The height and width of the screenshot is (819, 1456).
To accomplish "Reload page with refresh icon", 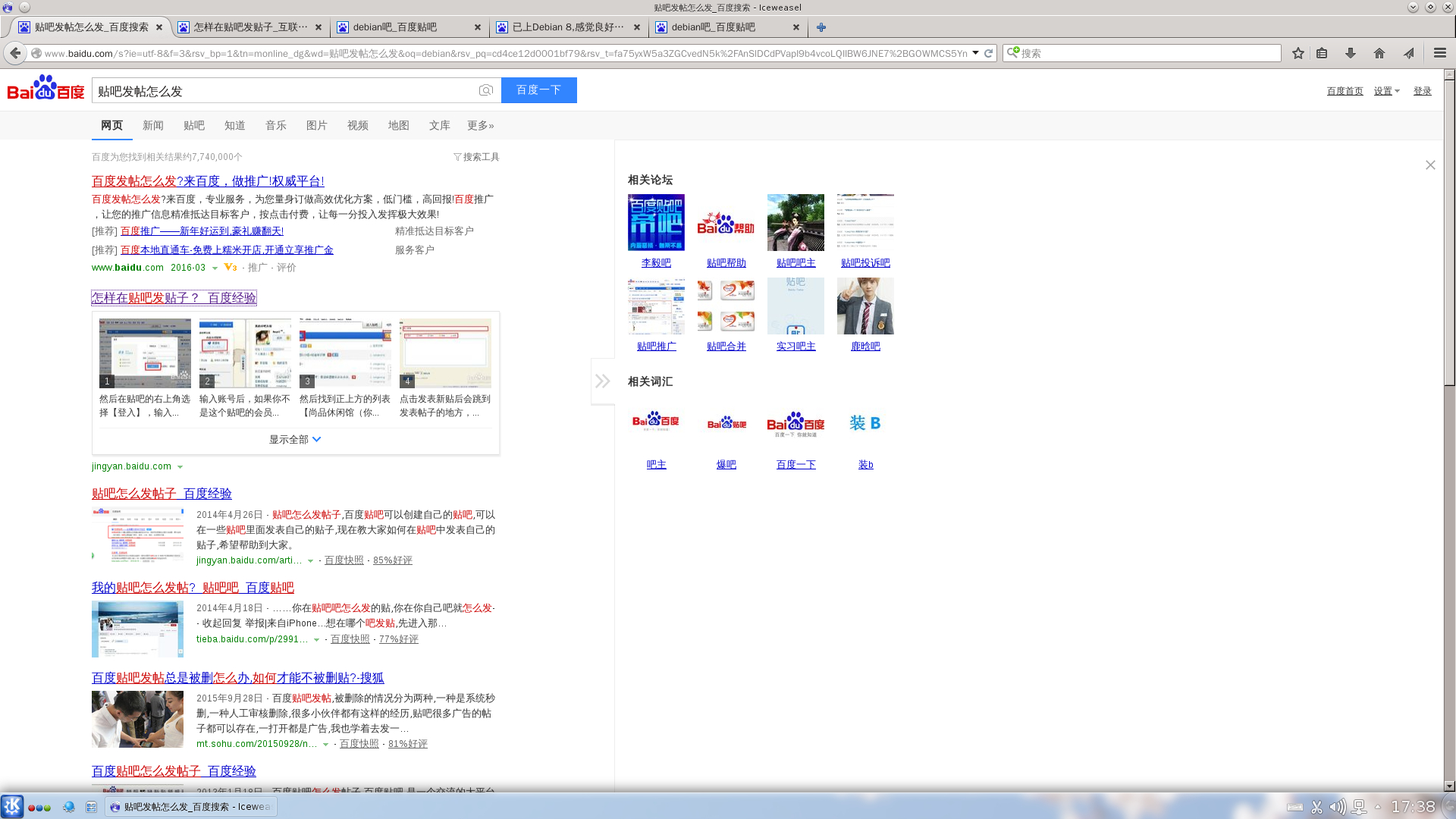I will point(988,53).
